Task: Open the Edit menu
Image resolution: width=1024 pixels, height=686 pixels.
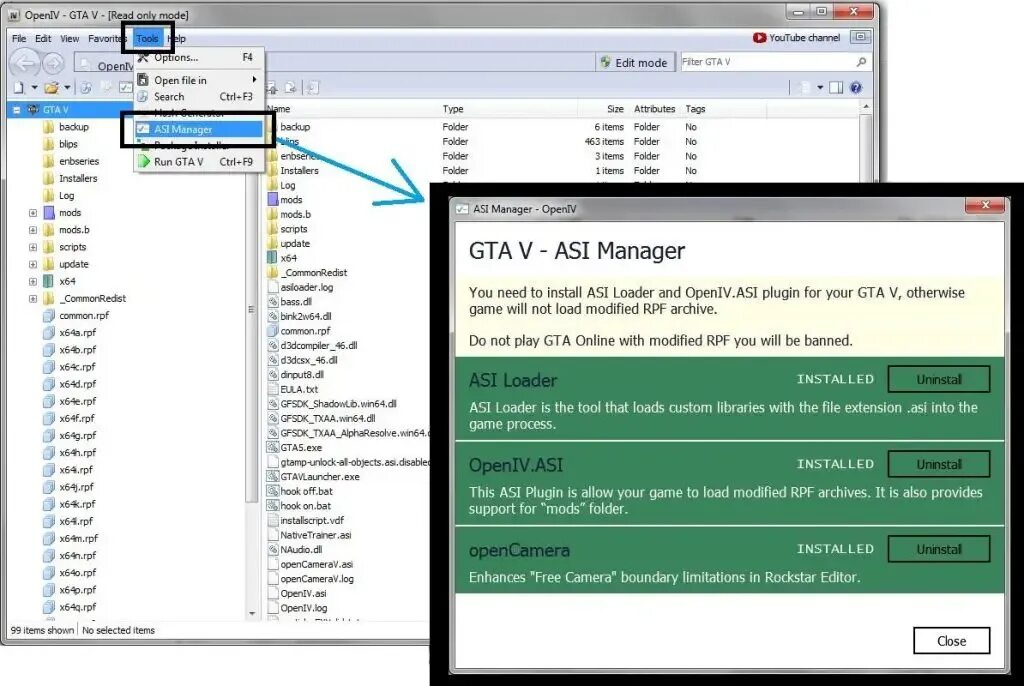Action: point(43,39)
